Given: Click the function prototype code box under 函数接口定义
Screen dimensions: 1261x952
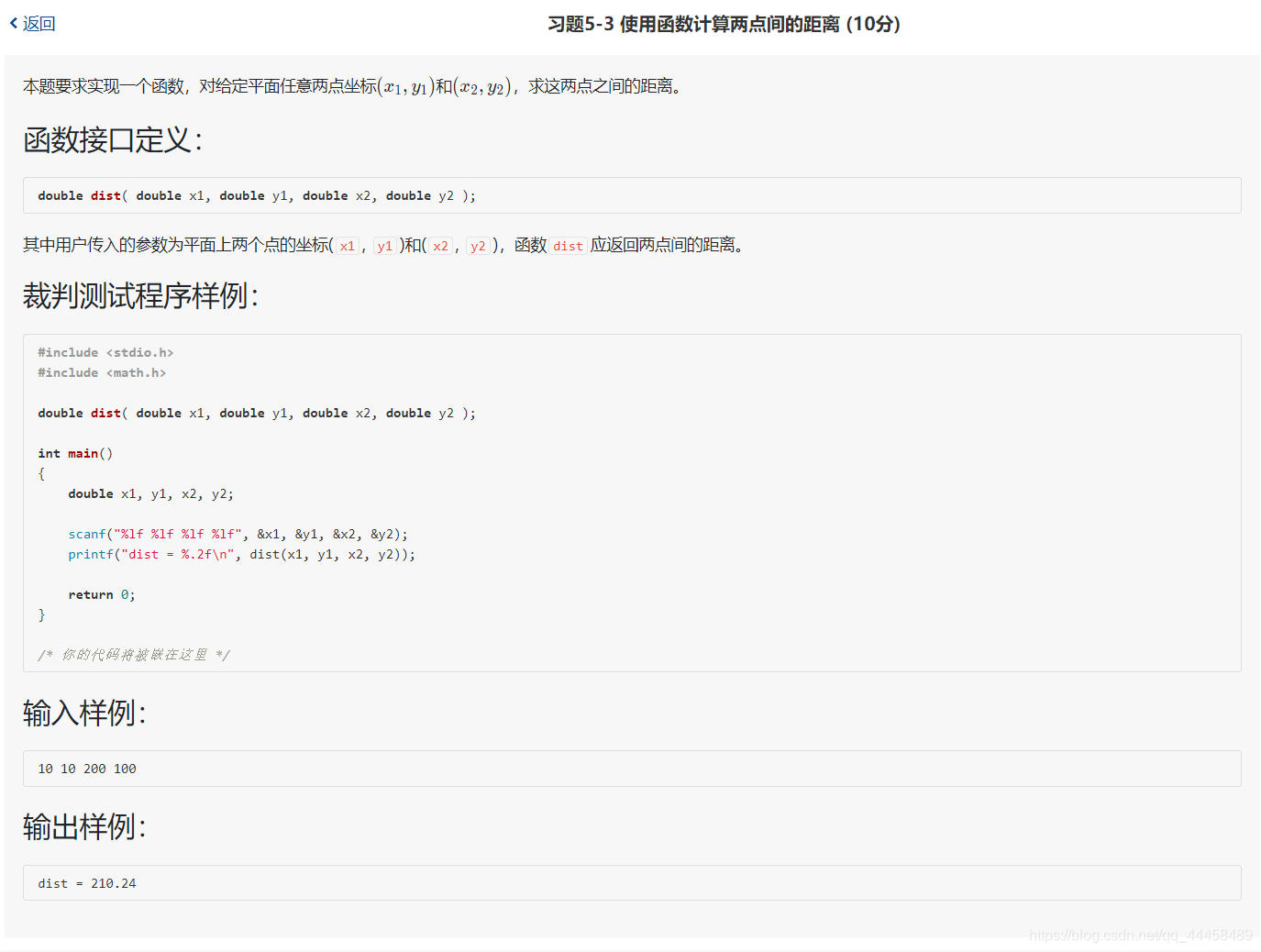Looking at the screenshot, I should click(632, 195).
